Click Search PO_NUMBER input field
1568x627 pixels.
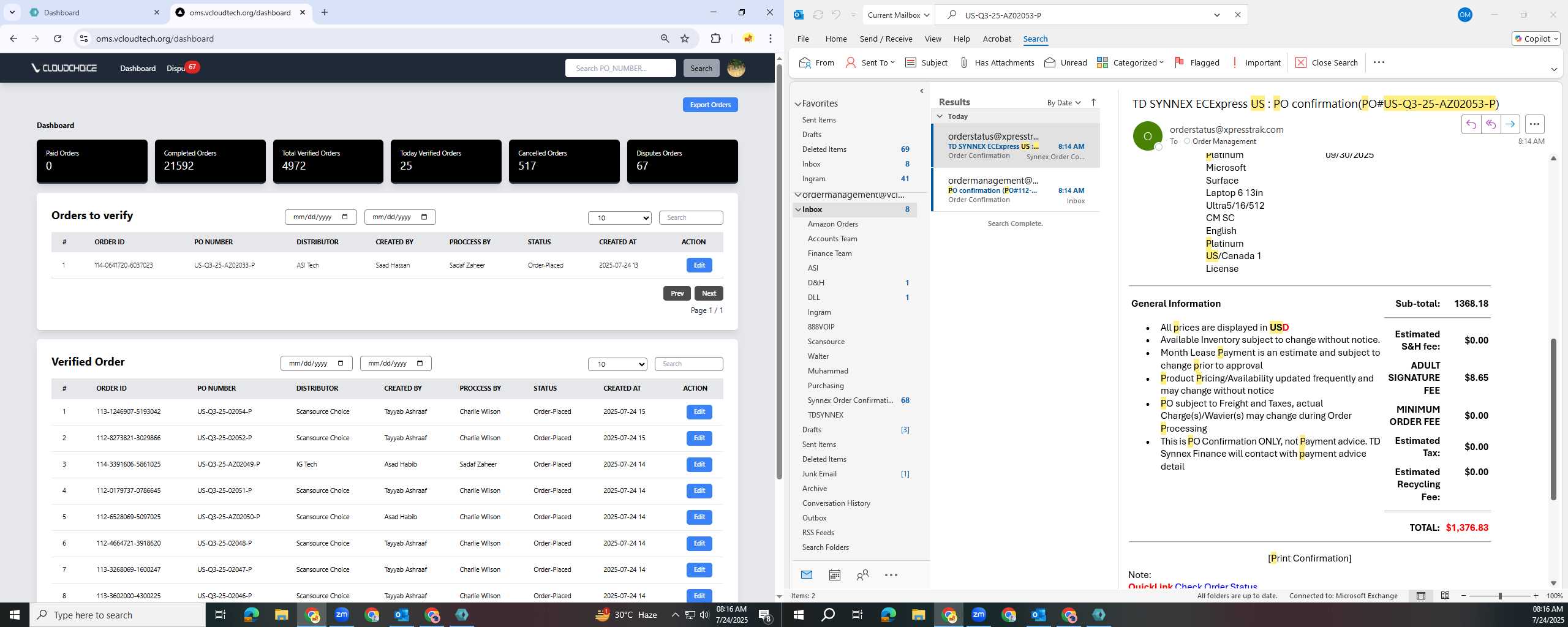coord(620,68)
